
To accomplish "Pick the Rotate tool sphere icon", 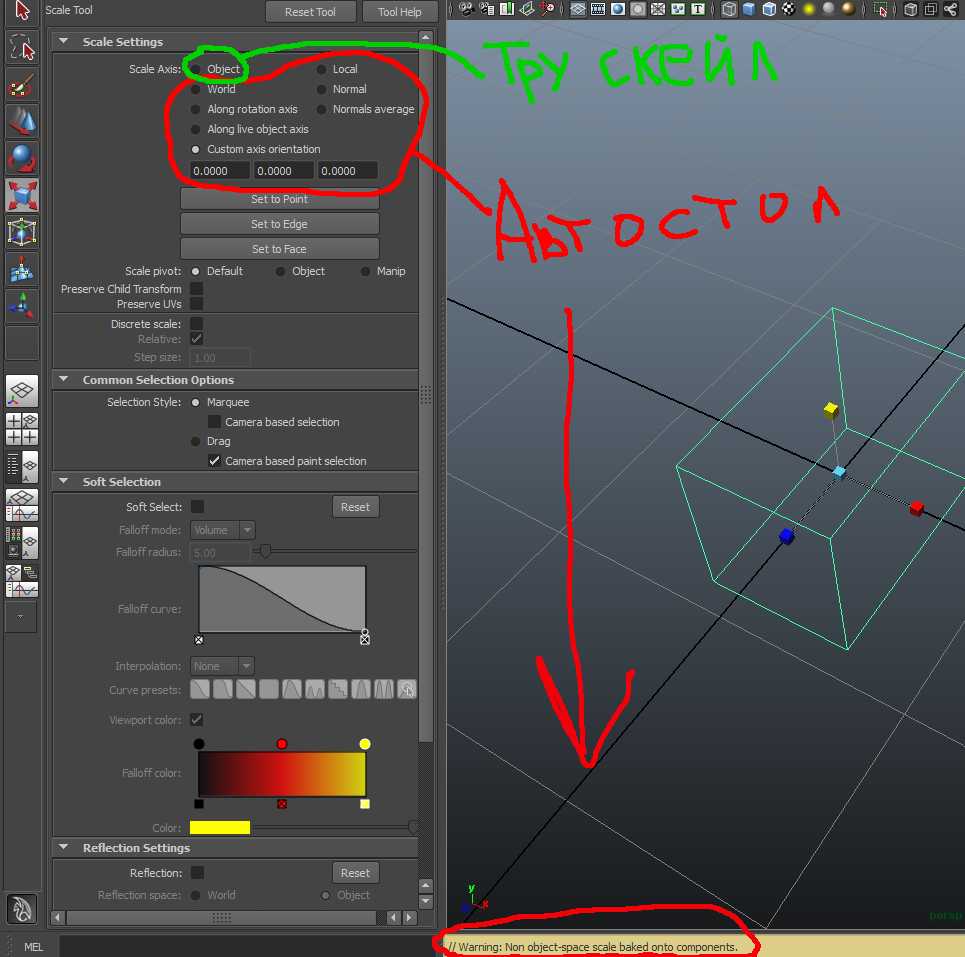I will coord(21,159).
